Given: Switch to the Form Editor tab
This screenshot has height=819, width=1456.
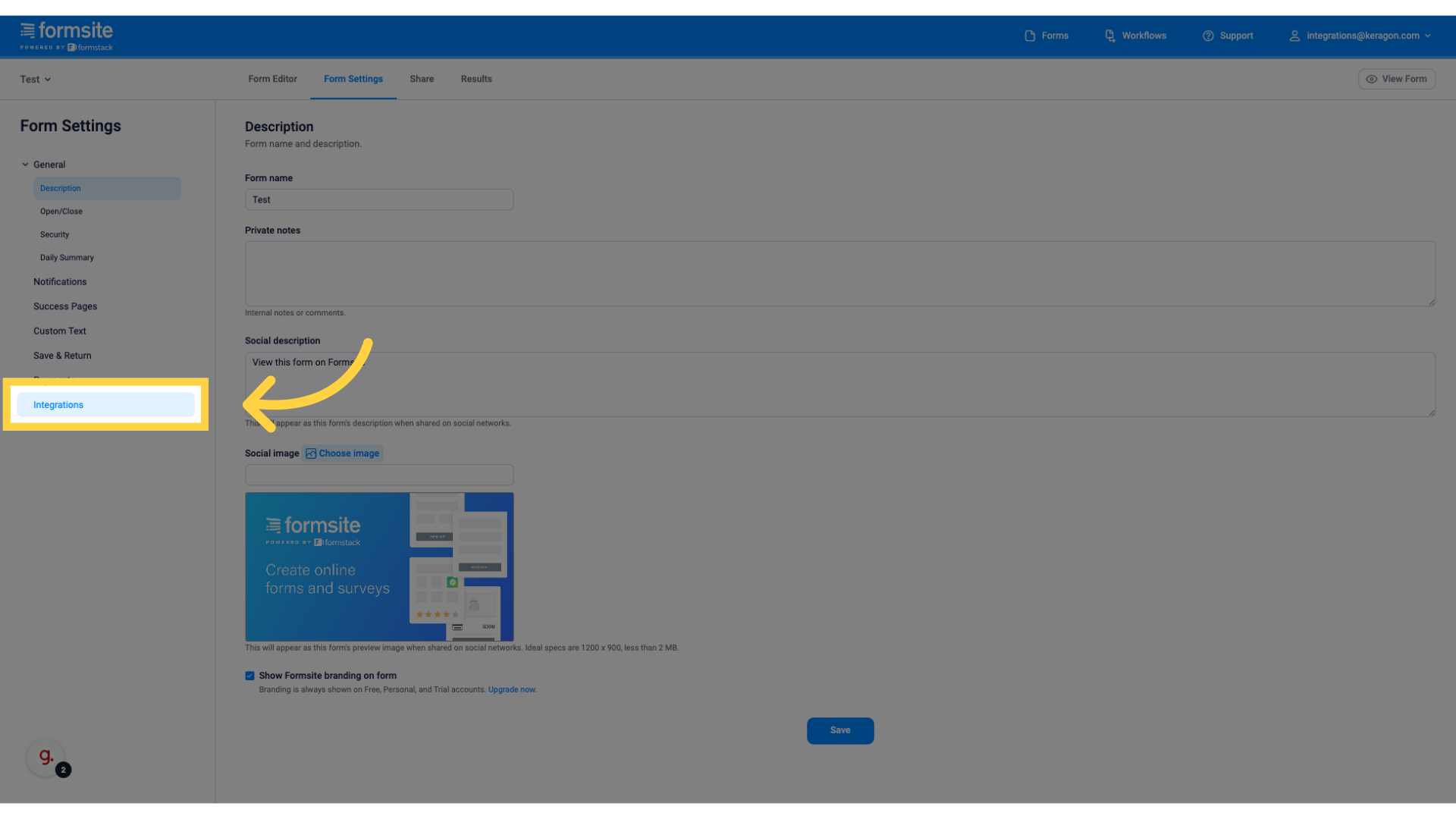Looking at the screenshot, I should tap(272, 79).
